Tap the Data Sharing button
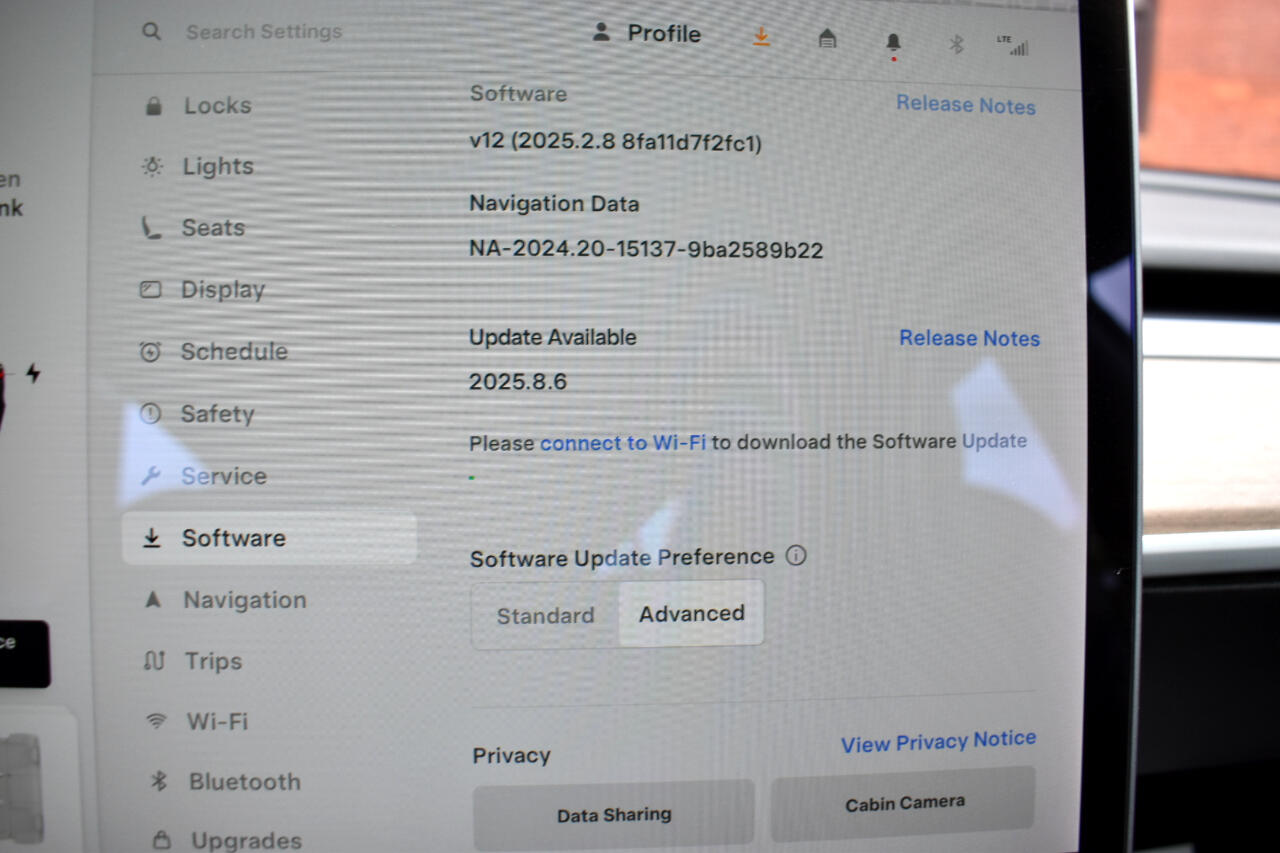Viewport: 1280px width, 853px height. click(614, 815)
